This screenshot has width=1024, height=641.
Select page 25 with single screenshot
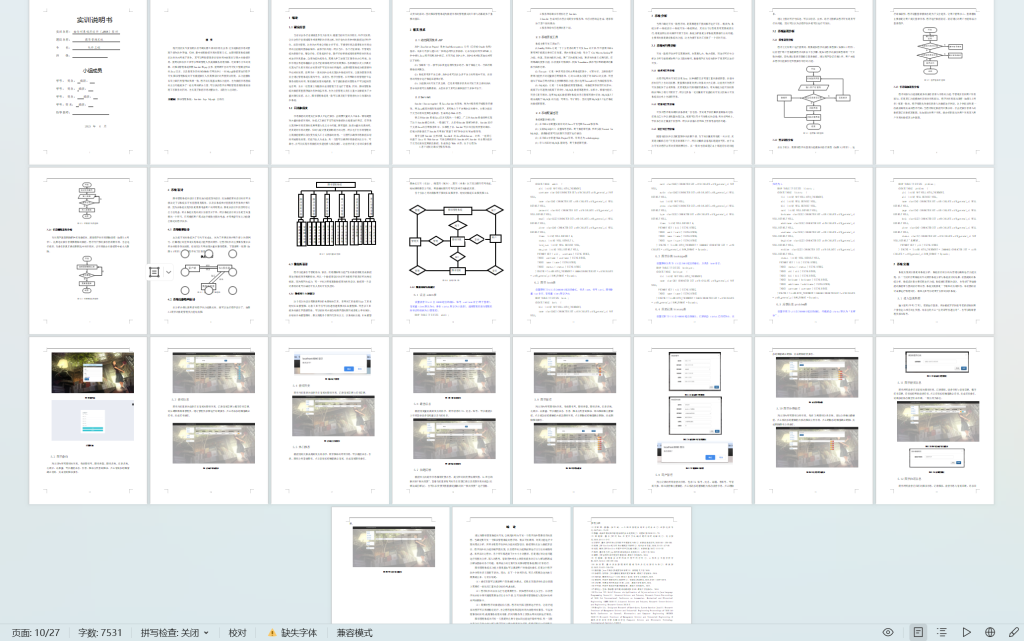click(391, 566)
